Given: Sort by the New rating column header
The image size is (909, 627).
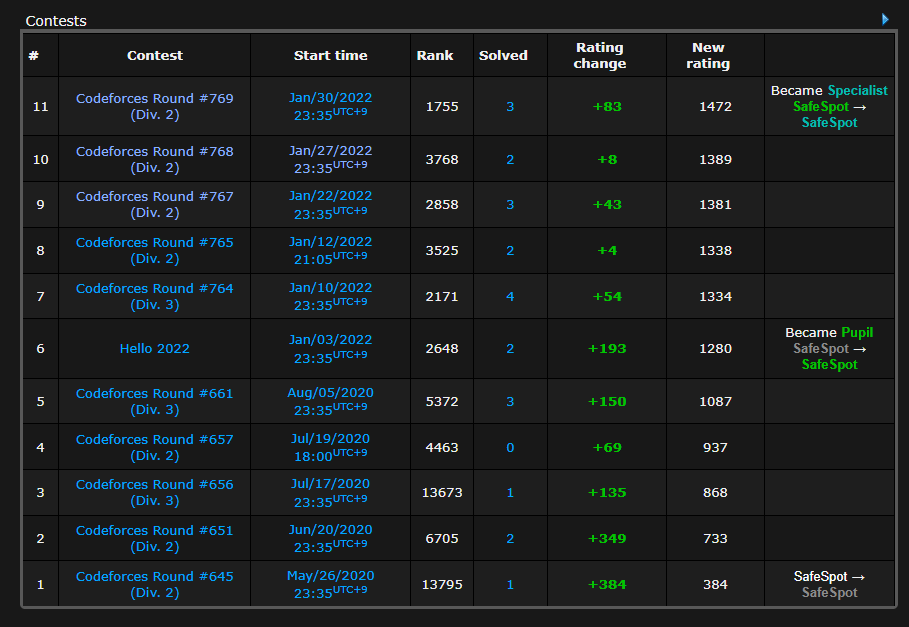Looking at the screenshot, I should (x=708, y=56).
